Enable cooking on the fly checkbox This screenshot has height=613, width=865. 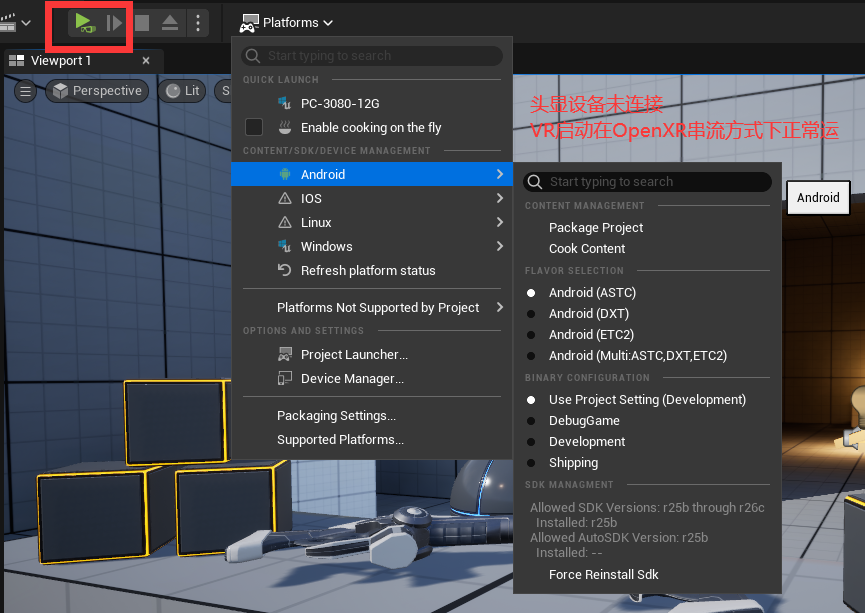[254, 127]
